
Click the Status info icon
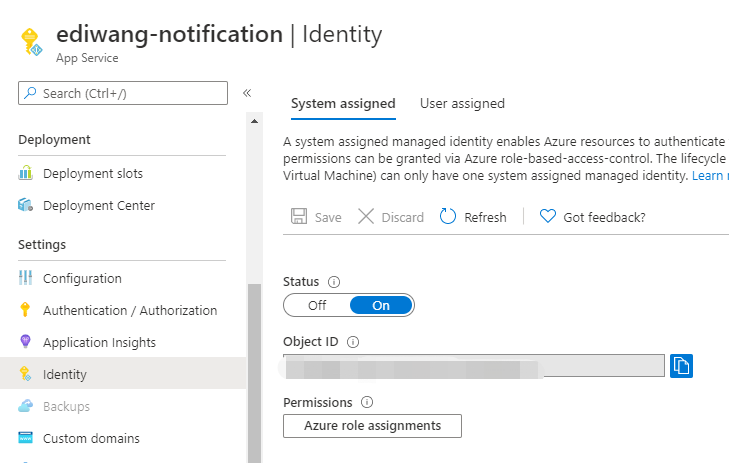pyautogui.click(x=334, y=282)
